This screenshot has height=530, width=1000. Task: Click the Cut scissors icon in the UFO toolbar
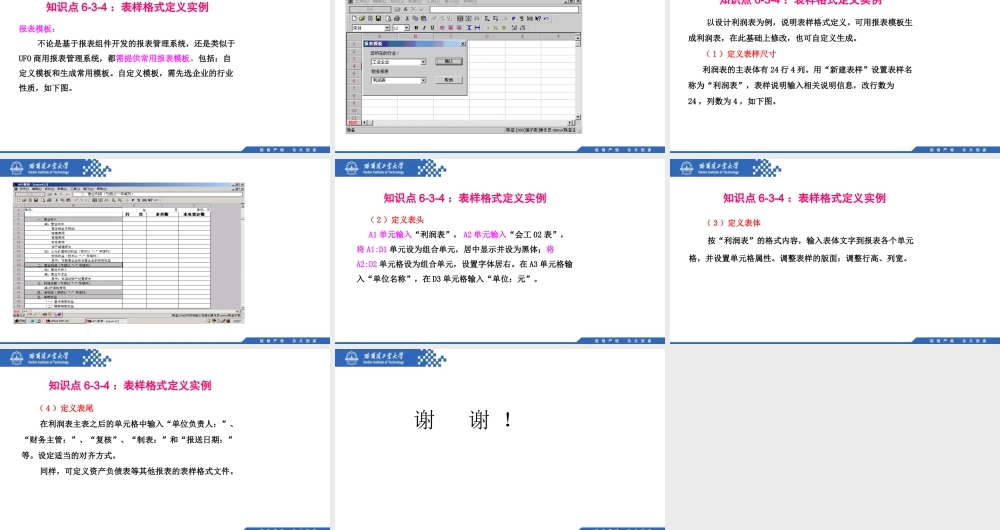tap(407, 18)
